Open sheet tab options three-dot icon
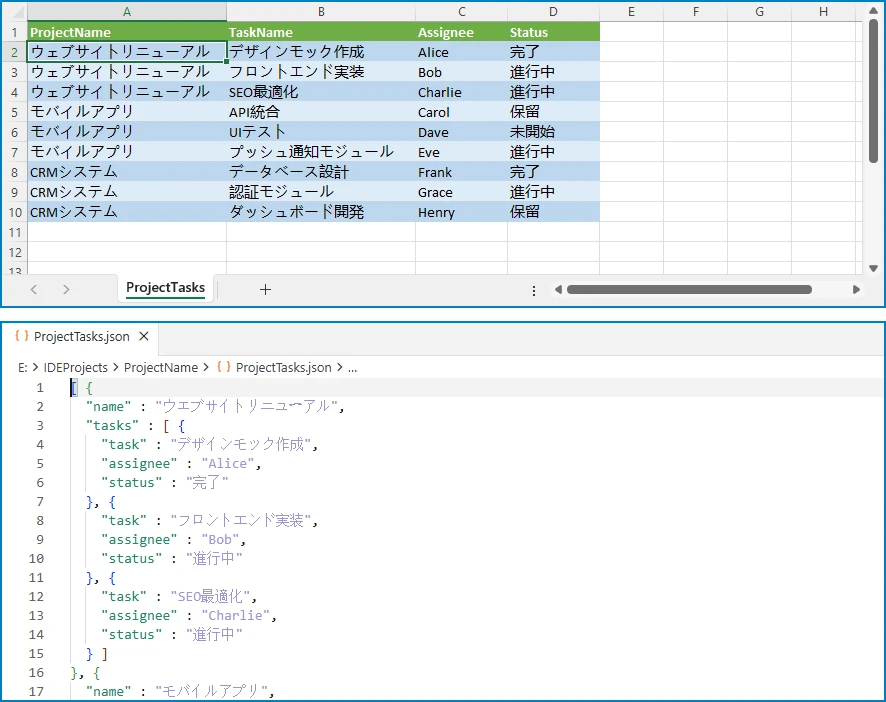 coord(534,291)
